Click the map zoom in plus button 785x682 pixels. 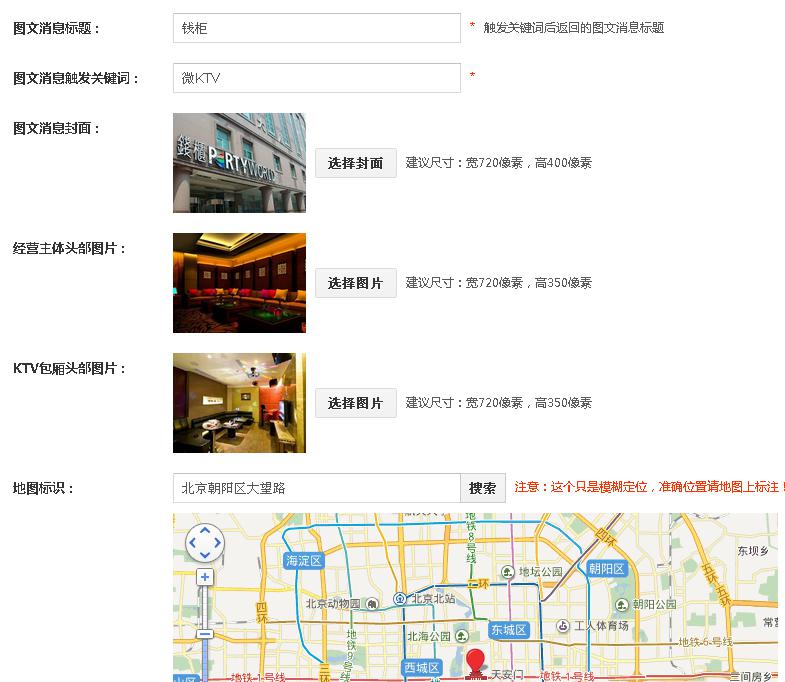click(x=205, y=577)
